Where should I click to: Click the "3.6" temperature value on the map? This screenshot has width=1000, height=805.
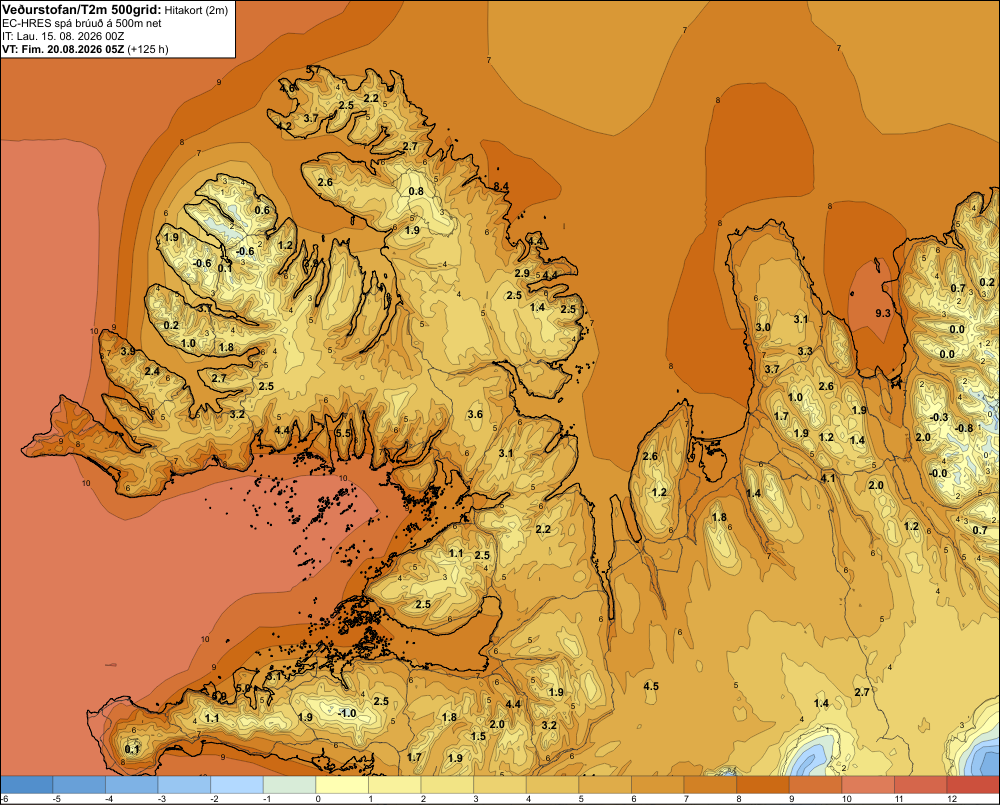(475, 414)
